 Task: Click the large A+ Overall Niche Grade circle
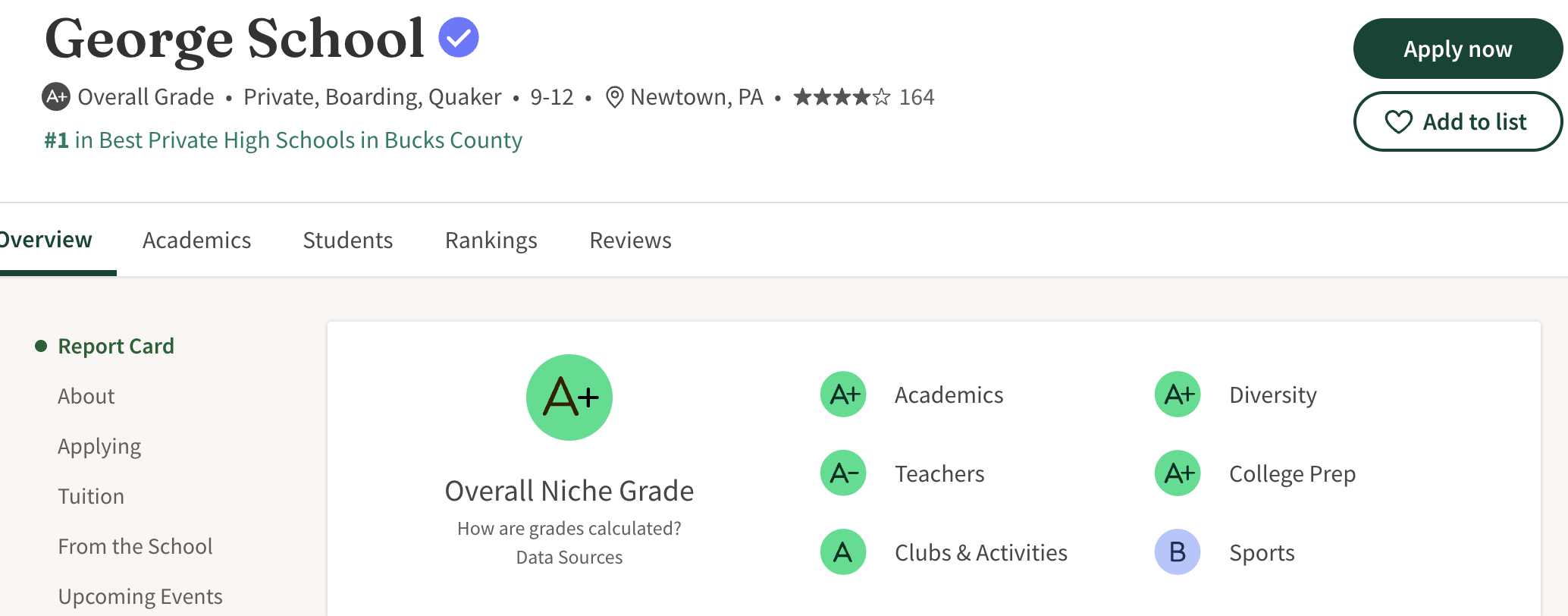(569, 398)
